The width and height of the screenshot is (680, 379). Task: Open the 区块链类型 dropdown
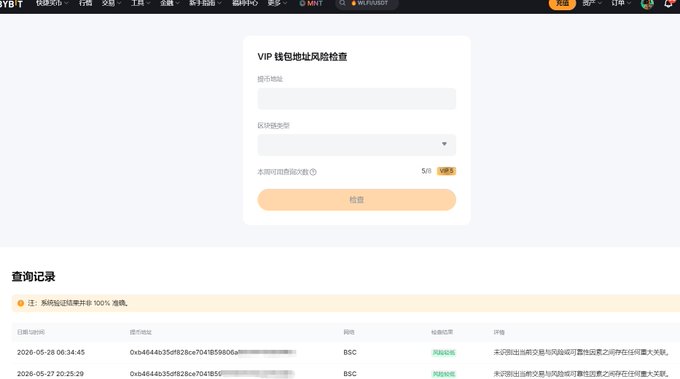pos(356,145)
